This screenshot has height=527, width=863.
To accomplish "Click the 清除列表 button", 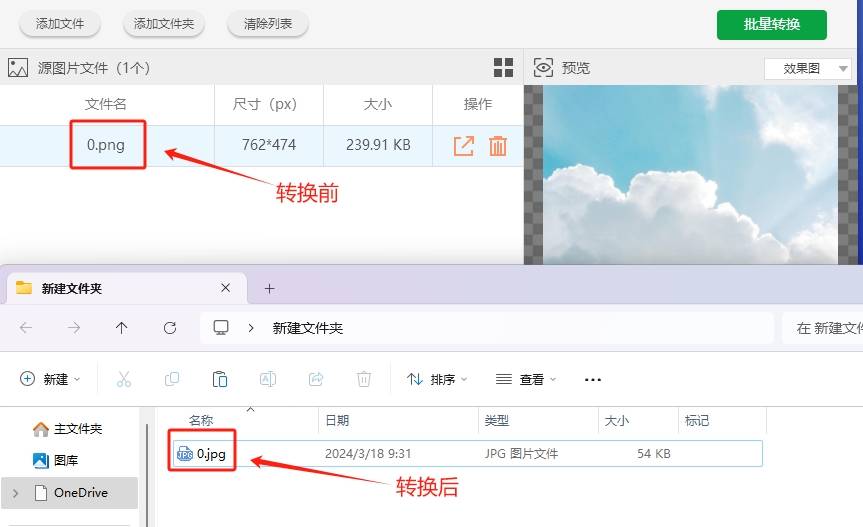I will tap(267, 24).
